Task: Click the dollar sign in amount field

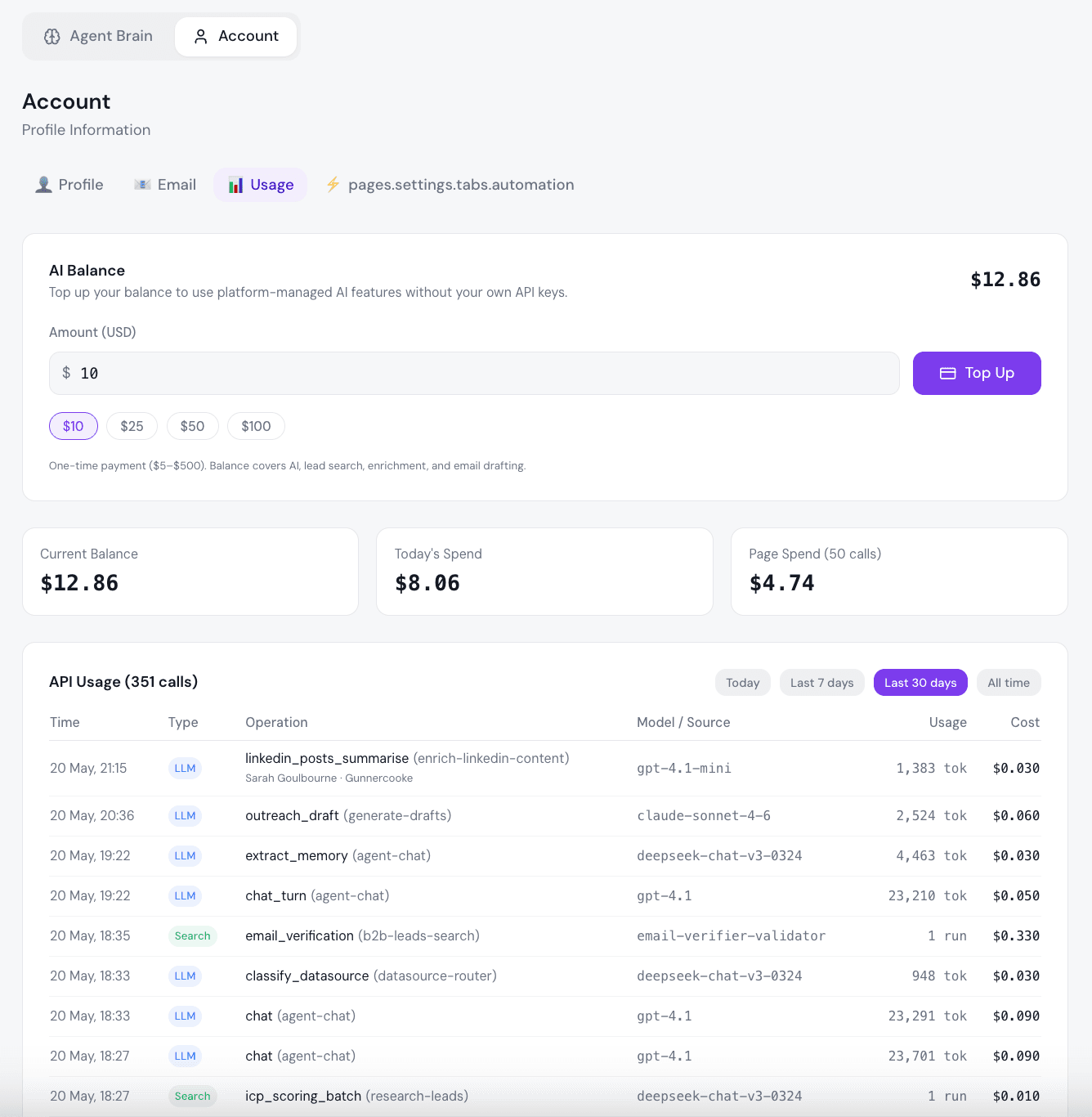Action: [66, 373]
